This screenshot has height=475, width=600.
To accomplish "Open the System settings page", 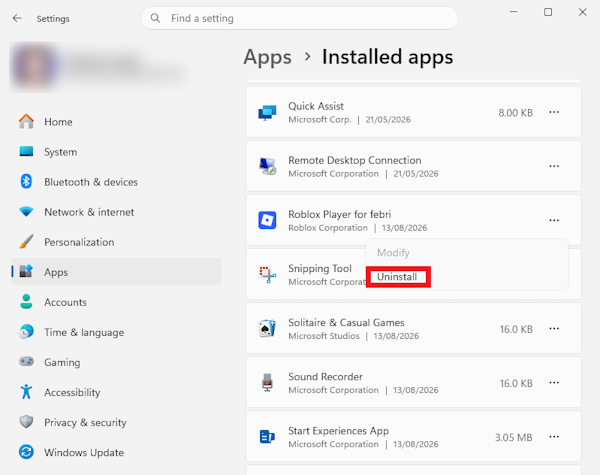I will point(116,152).
